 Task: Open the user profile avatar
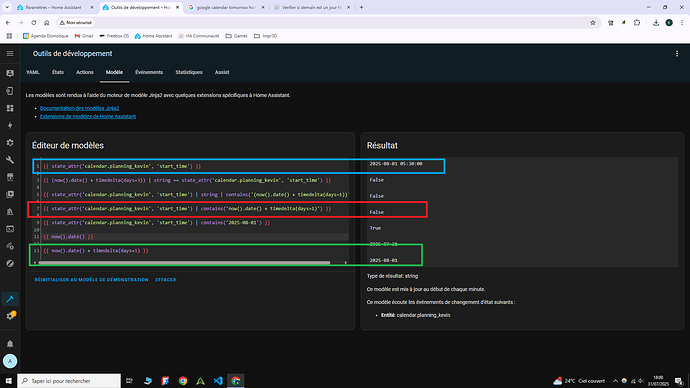[10, 361]
